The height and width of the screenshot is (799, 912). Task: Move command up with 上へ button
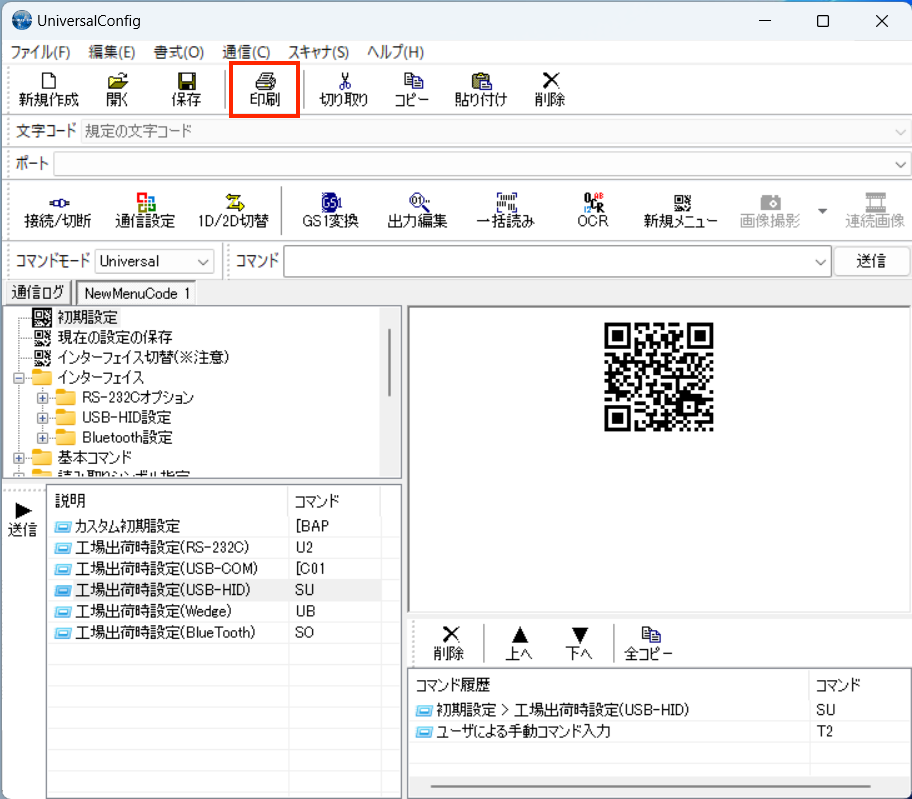(x=519, y=643)
